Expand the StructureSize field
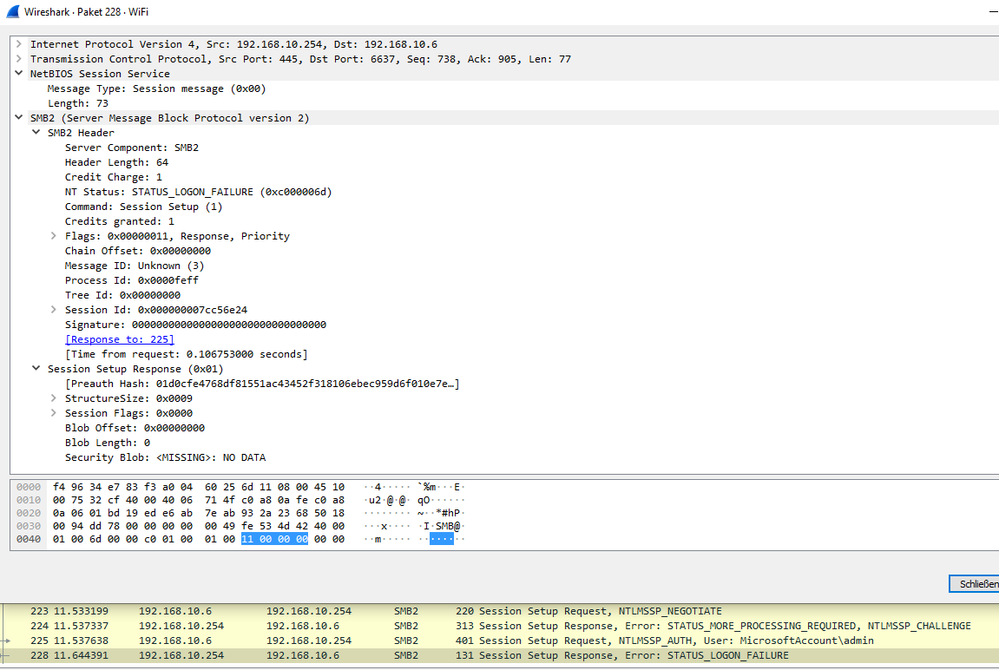This screenshot has height=670, width=999. (x=53, y=397)
